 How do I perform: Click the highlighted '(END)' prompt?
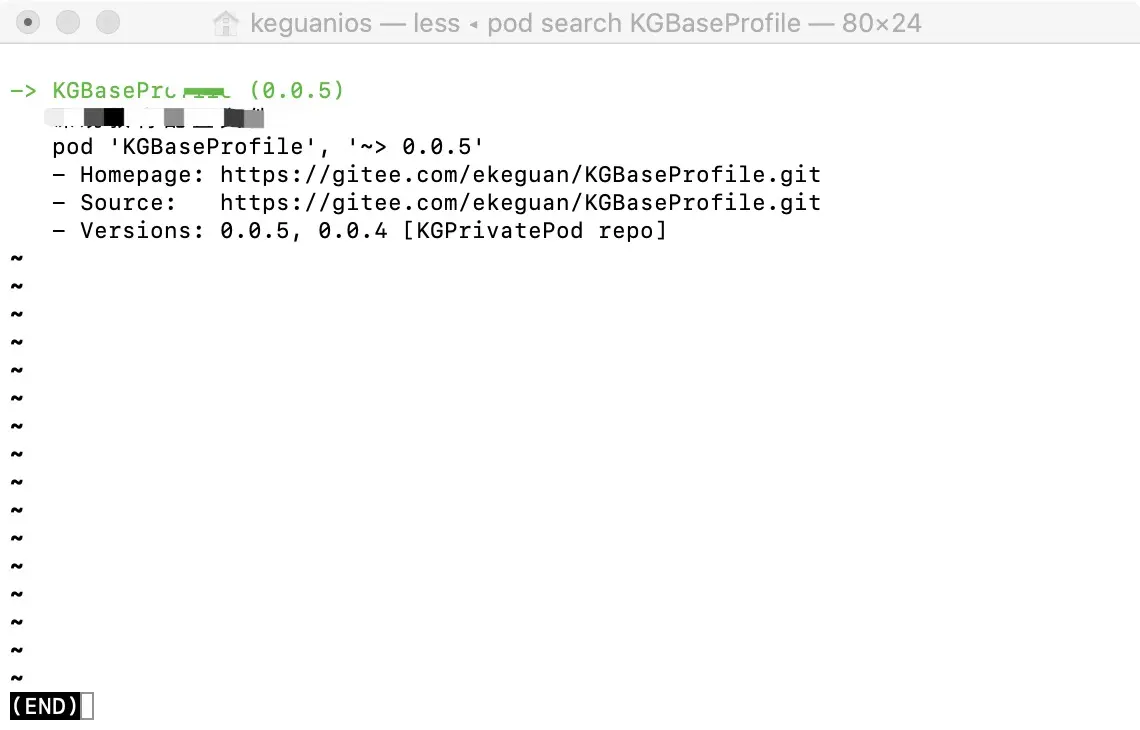tap(44, 707)
